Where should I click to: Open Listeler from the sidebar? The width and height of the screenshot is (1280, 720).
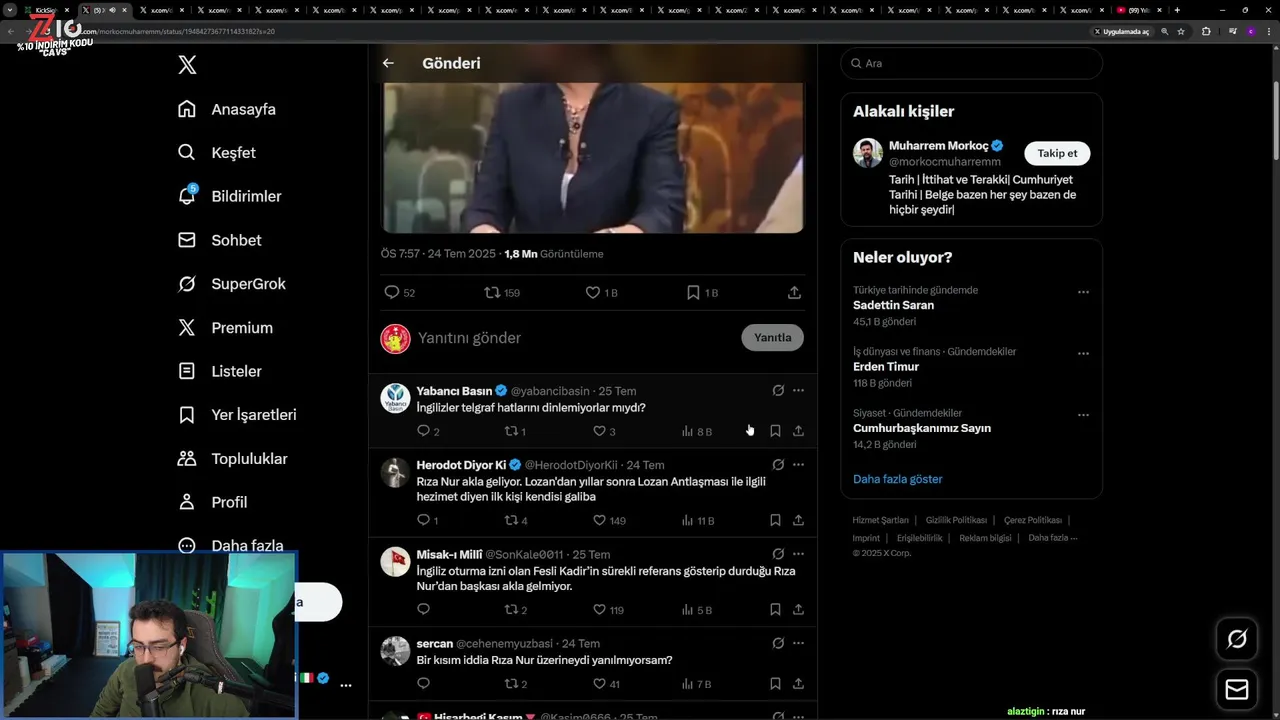tap(219, 371)
